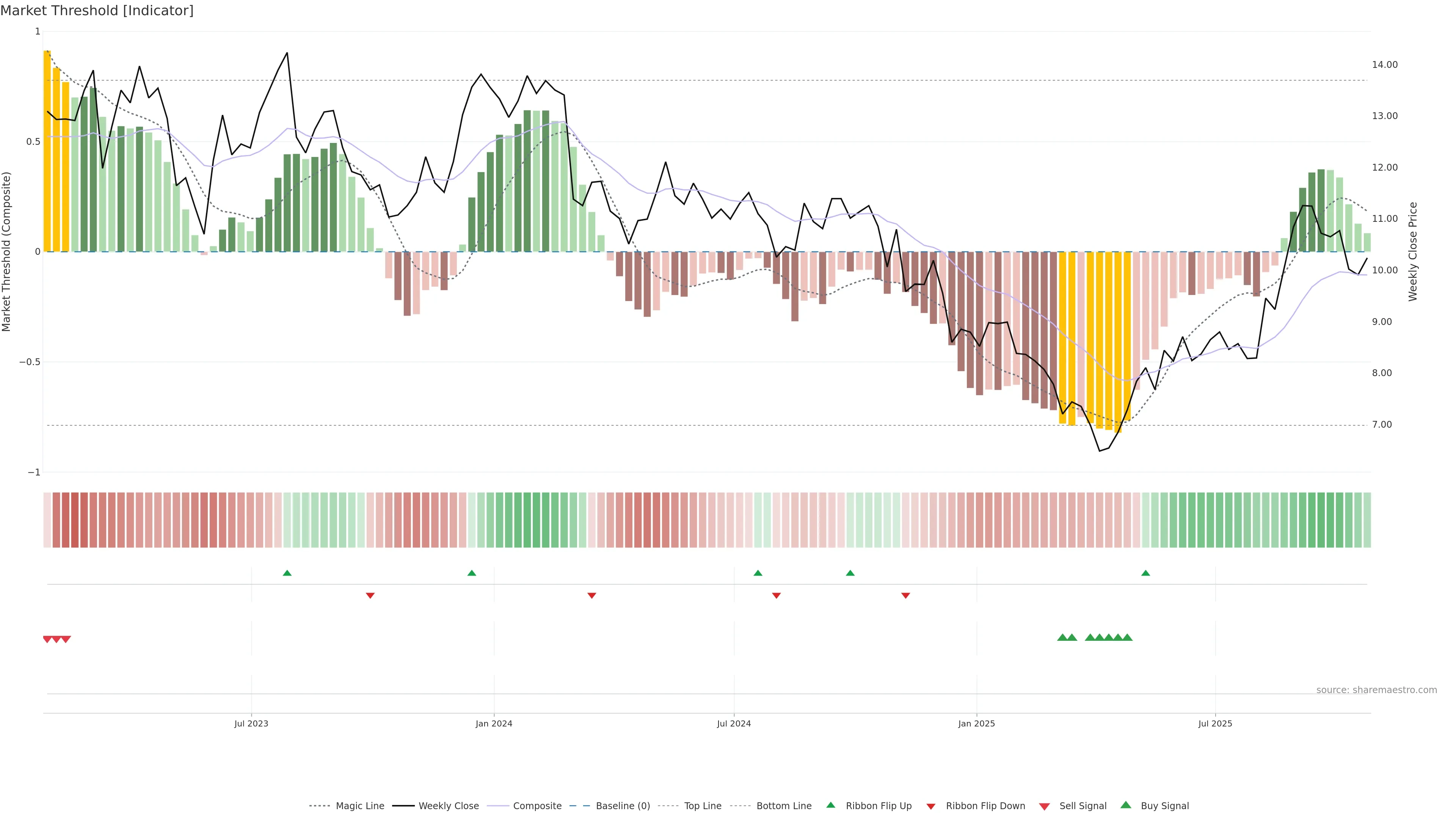
Task: Click the Weekly Close Price axis title
Action: 1413,251
